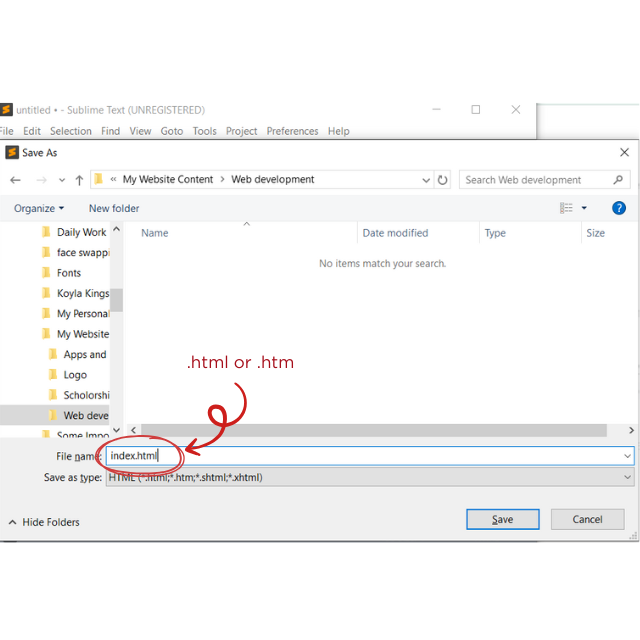Viewport: 640px width, 640px height.
Task: Open the Organize dropdown menu
Action: coord(38,208)
